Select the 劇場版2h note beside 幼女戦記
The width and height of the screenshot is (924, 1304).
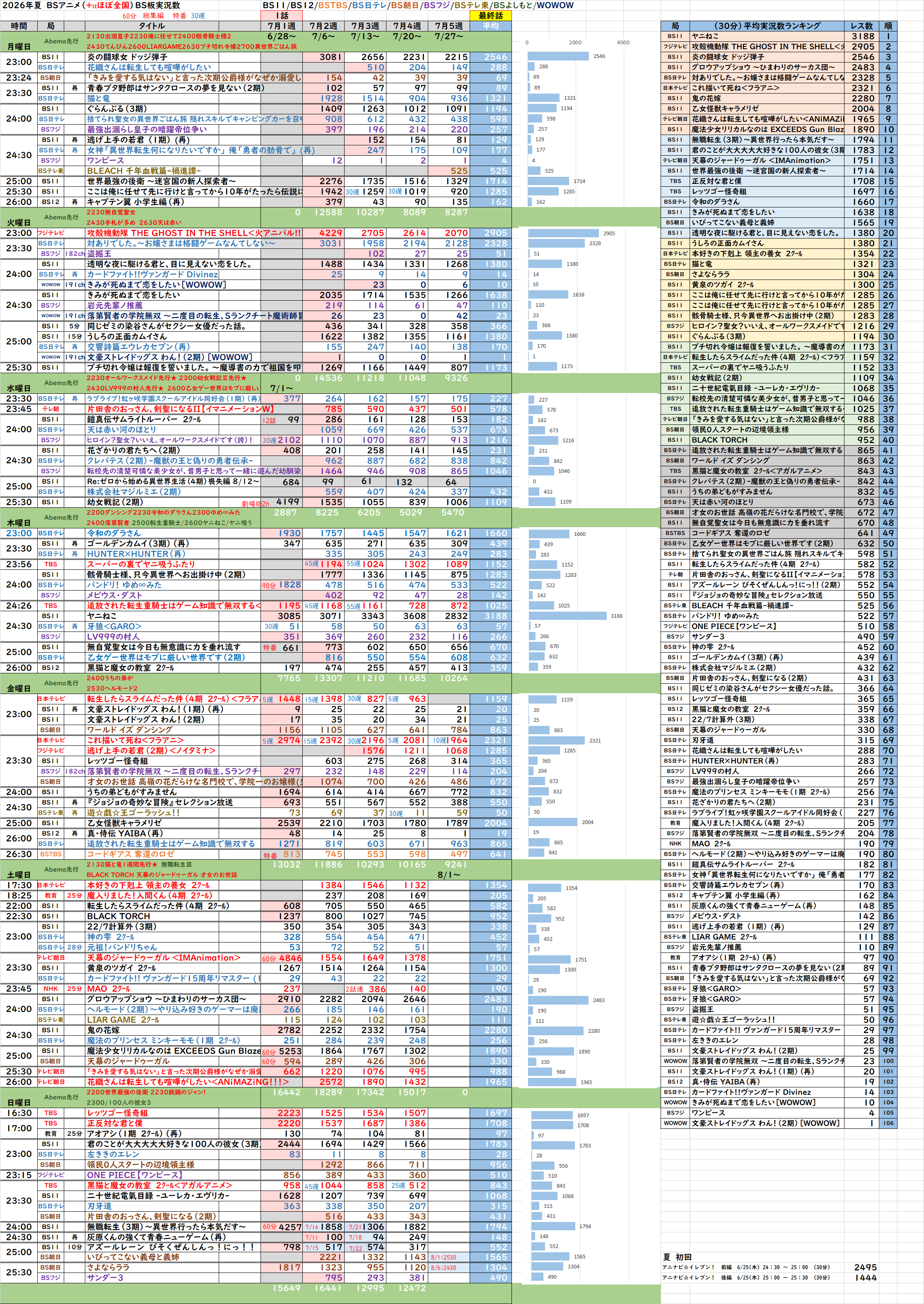(256, 503)
